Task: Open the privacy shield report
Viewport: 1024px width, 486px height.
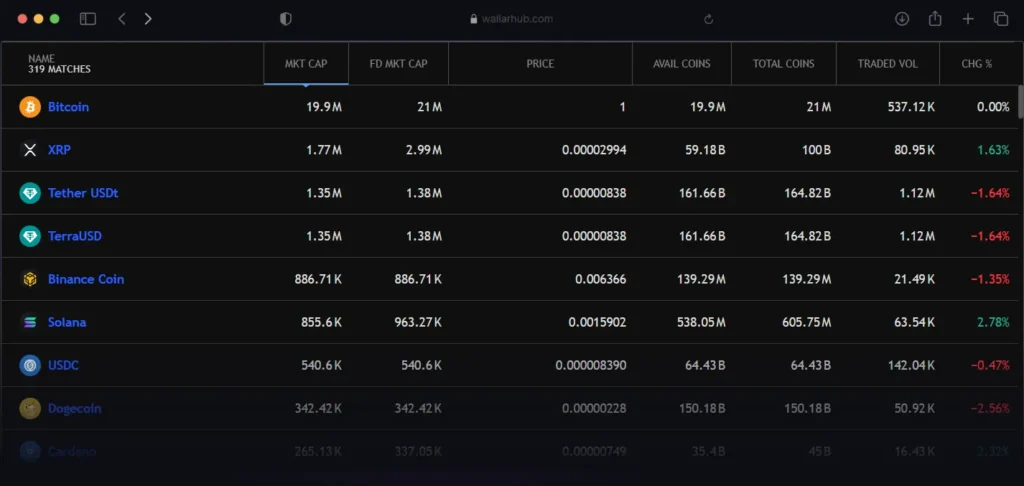Action: click(286, 19)
